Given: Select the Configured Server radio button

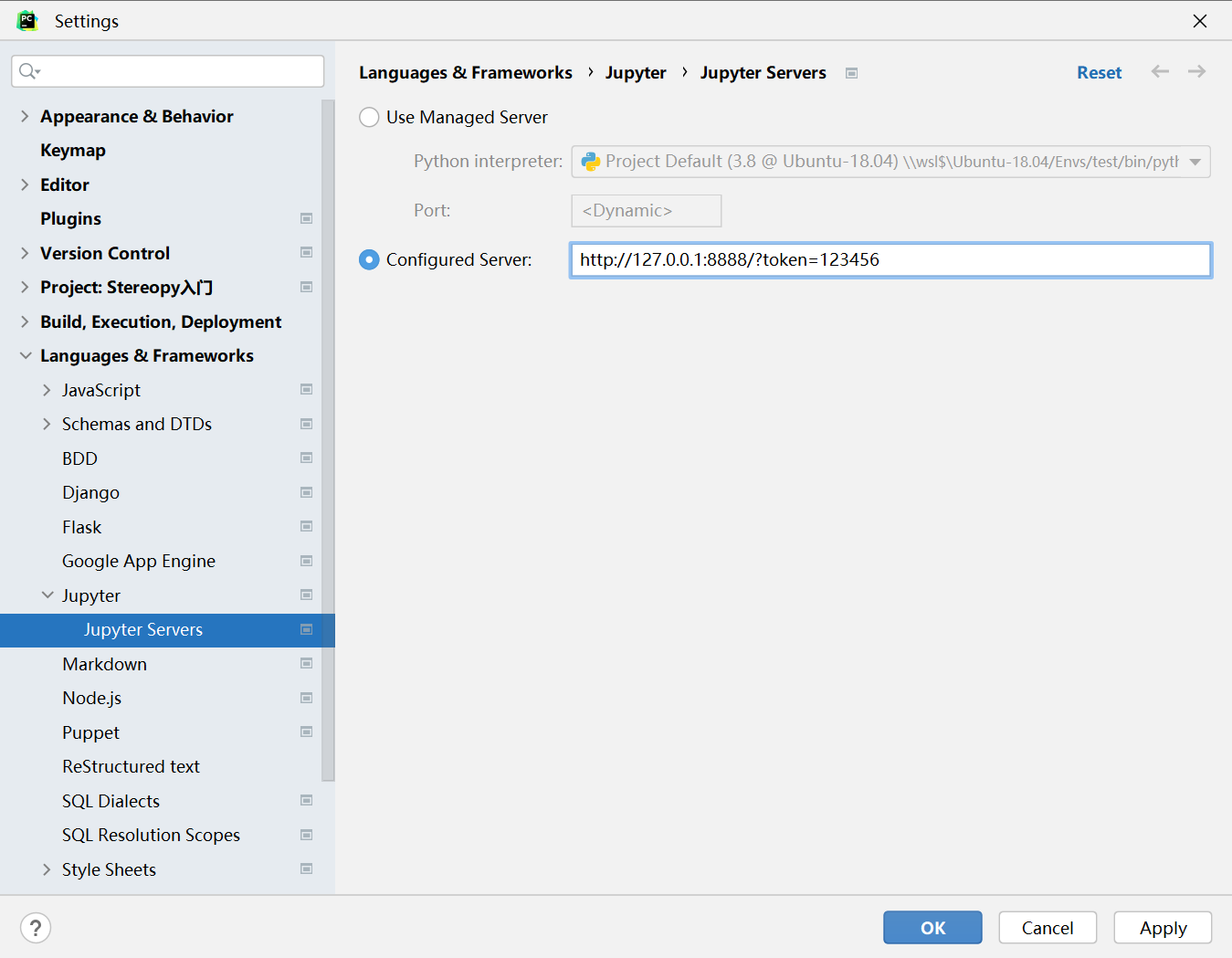Looking at the screenshot, I should pos(369,259).
